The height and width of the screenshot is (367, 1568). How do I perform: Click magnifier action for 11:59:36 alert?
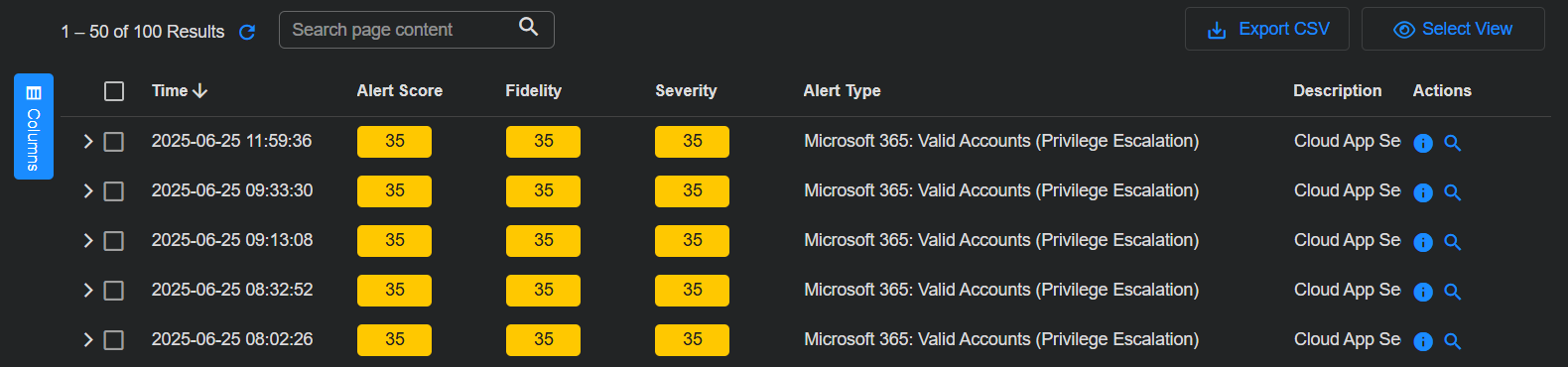pyautogui.click(x=1453, y=143)
